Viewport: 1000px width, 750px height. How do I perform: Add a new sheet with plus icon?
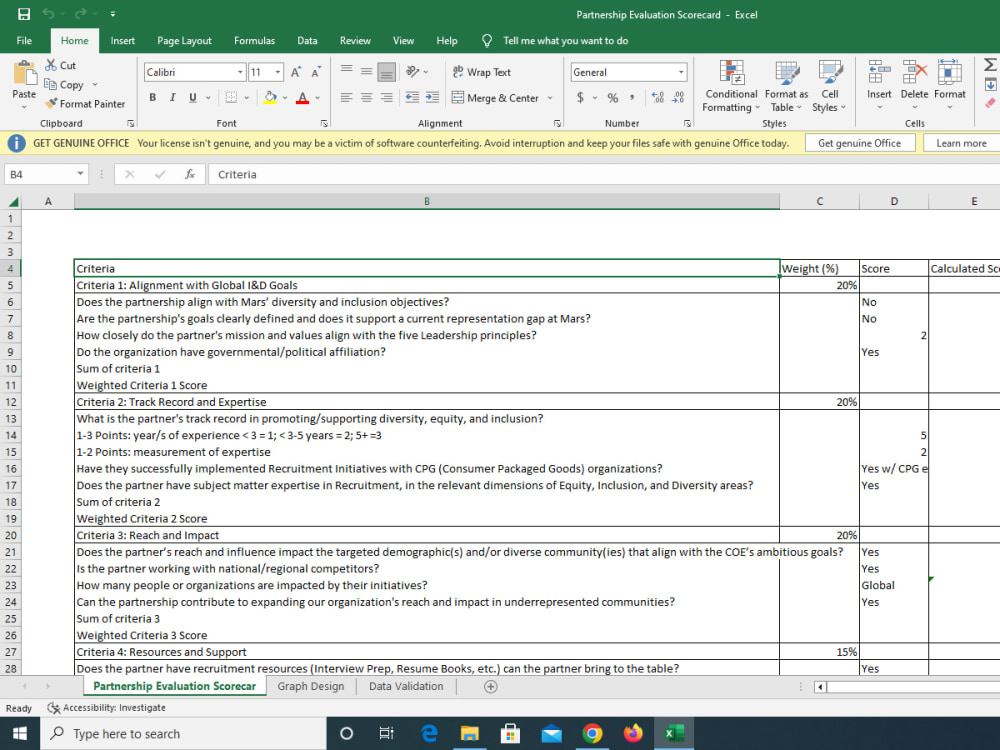(490, 686)
